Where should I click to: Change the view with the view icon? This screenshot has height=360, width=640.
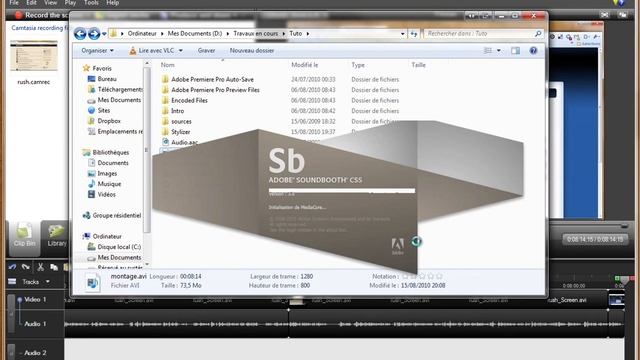[488, 51]
